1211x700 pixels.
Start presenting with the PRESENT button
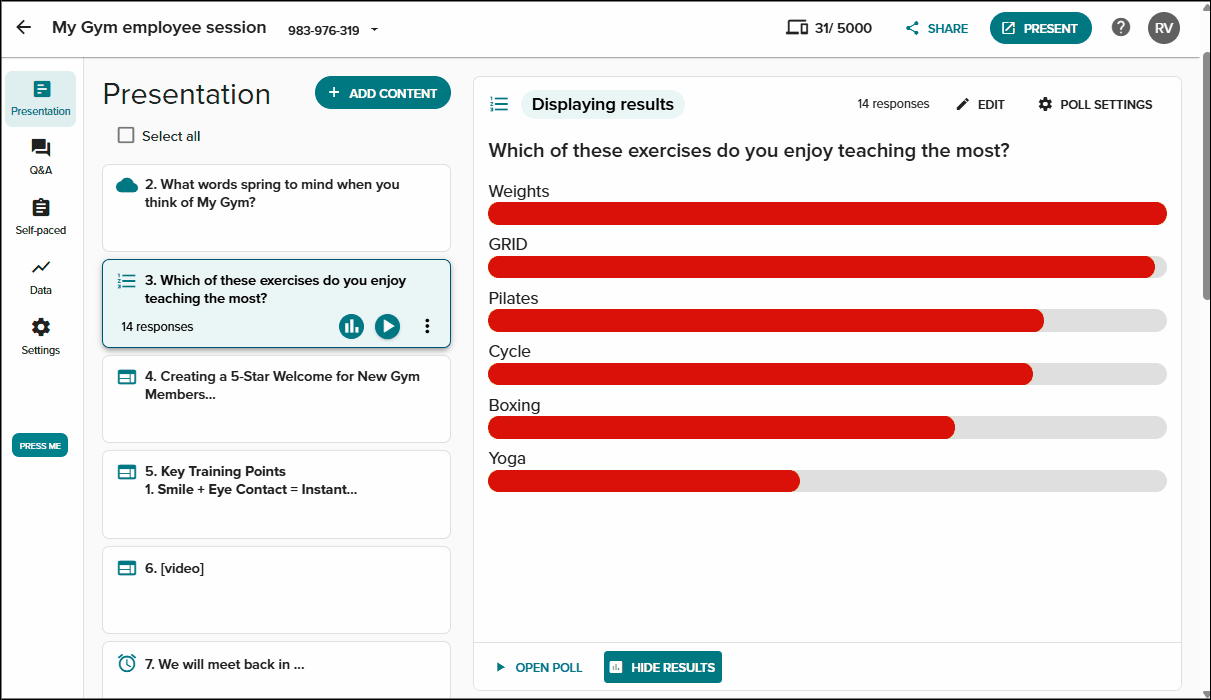[x=1040, y=28]
